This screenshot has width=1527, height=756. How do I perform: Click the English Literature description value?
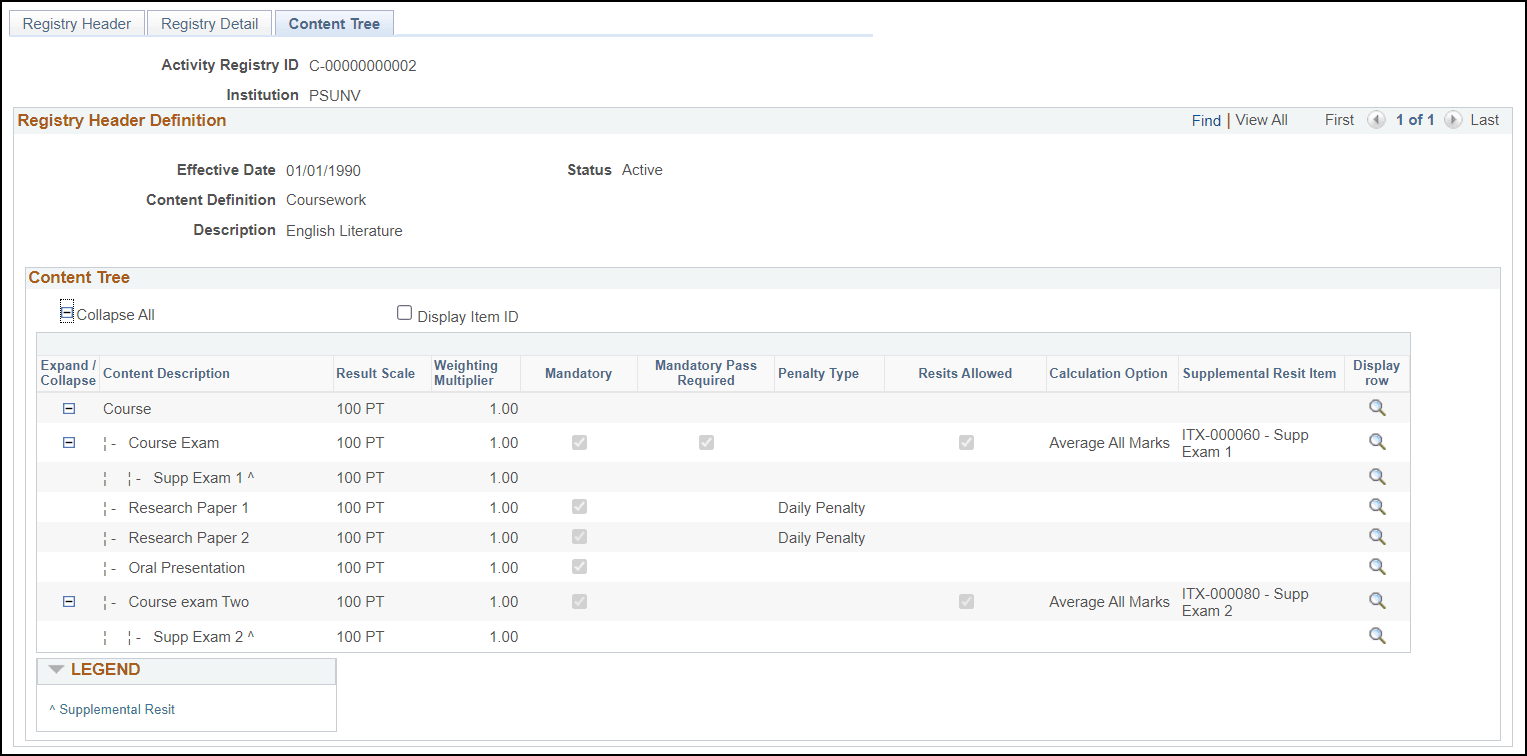[344, 231]
